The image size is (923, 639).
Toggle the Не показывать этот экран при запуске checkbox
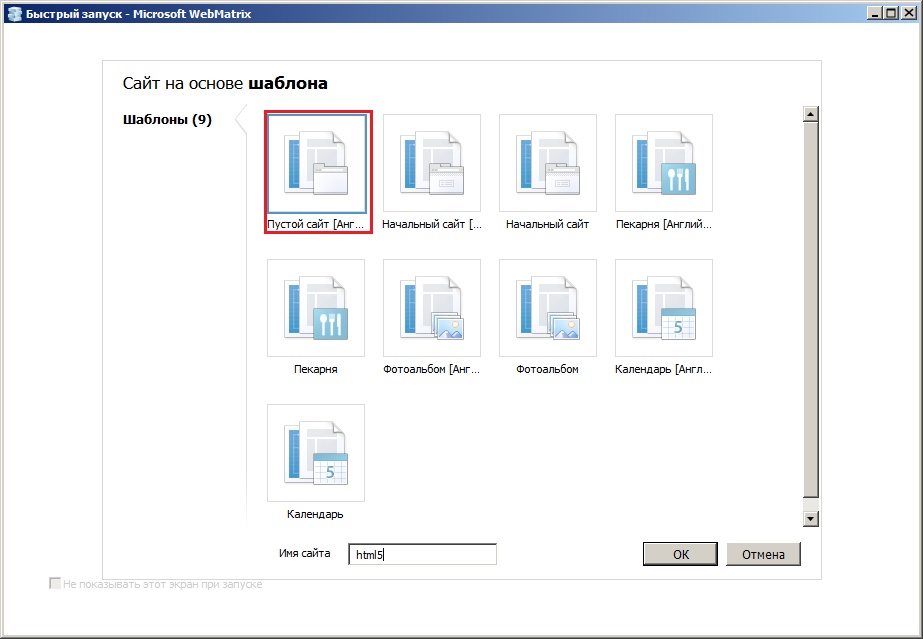click(55, 584)
